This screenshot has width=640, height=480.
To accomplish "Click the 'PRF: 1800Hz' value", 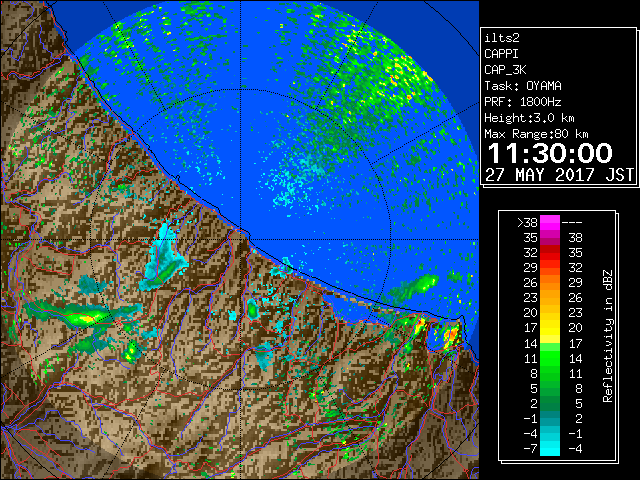I will coord(523,102).
